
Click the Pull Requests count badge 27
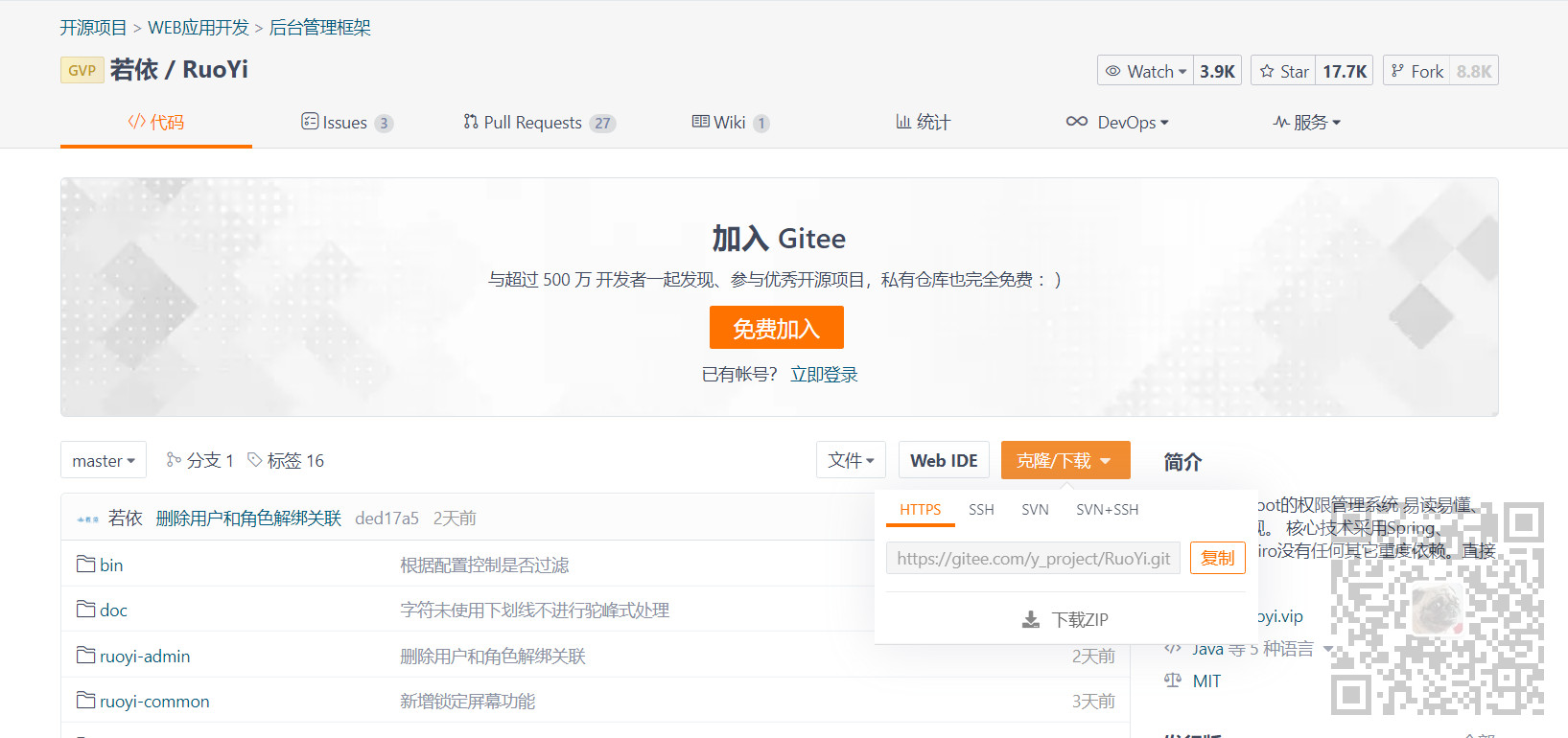(602, 123)
